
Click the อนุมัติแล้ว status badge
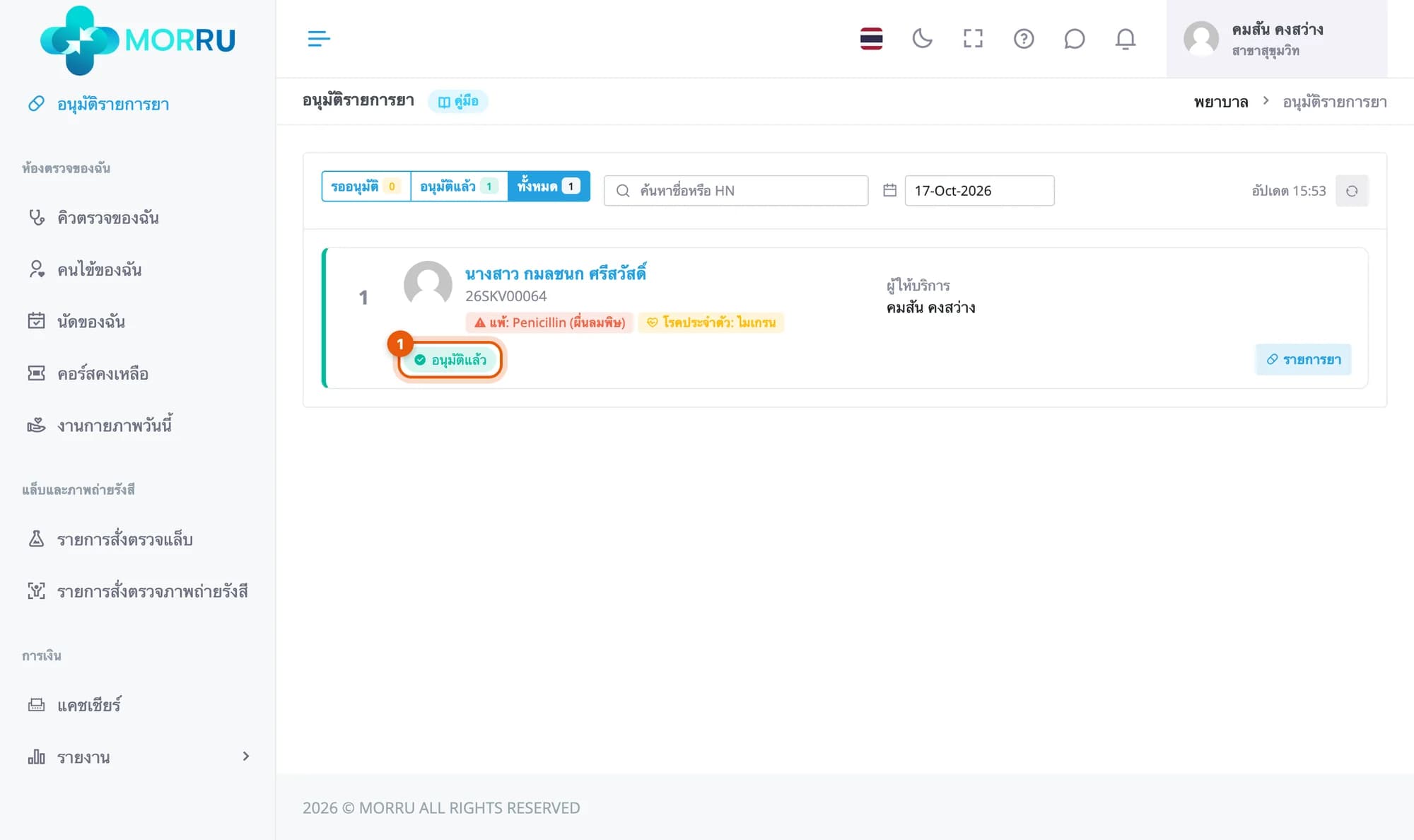[450, 360]
